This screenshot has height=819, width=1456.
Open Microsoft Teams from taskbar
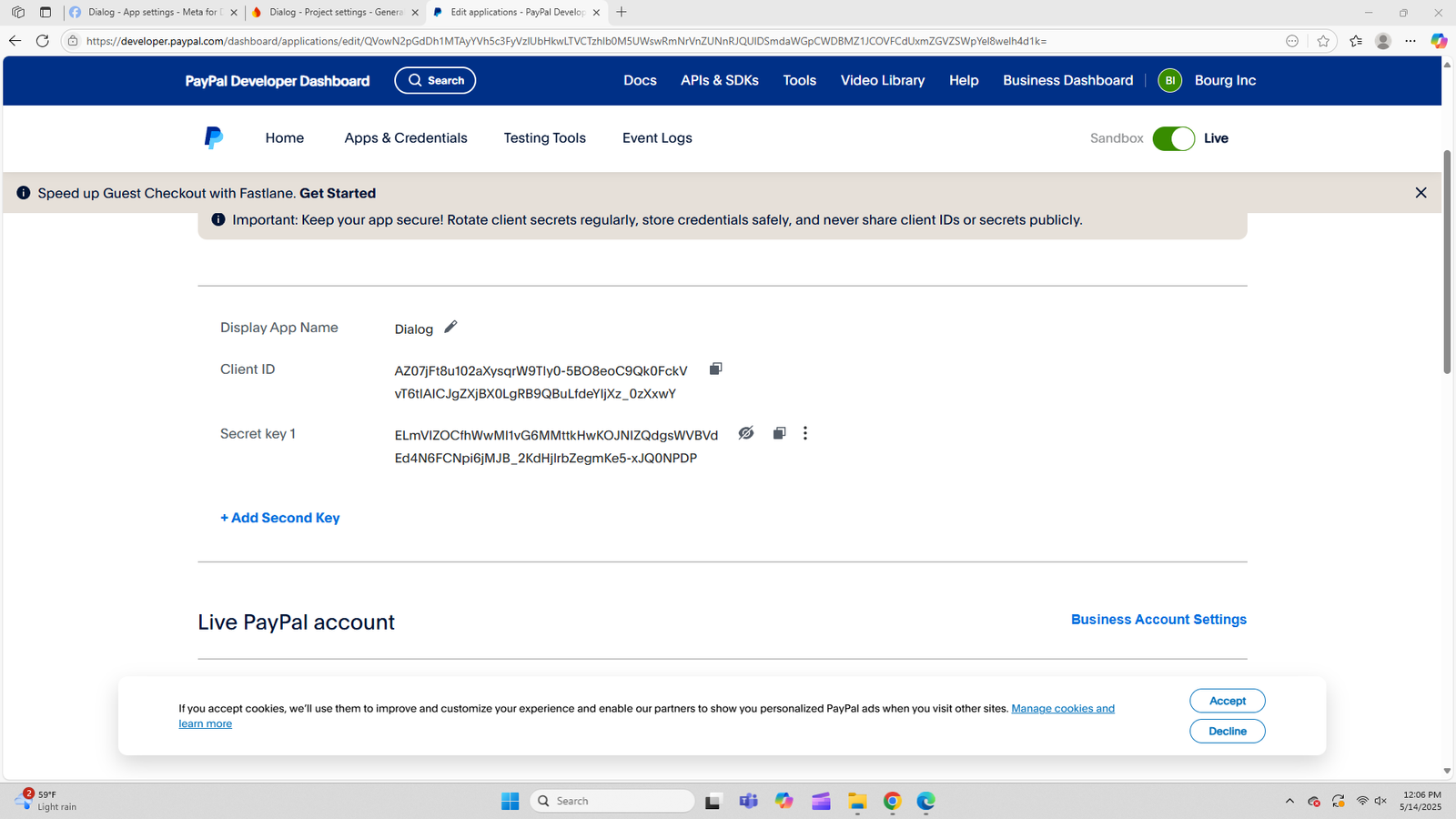tap(749, 801)
